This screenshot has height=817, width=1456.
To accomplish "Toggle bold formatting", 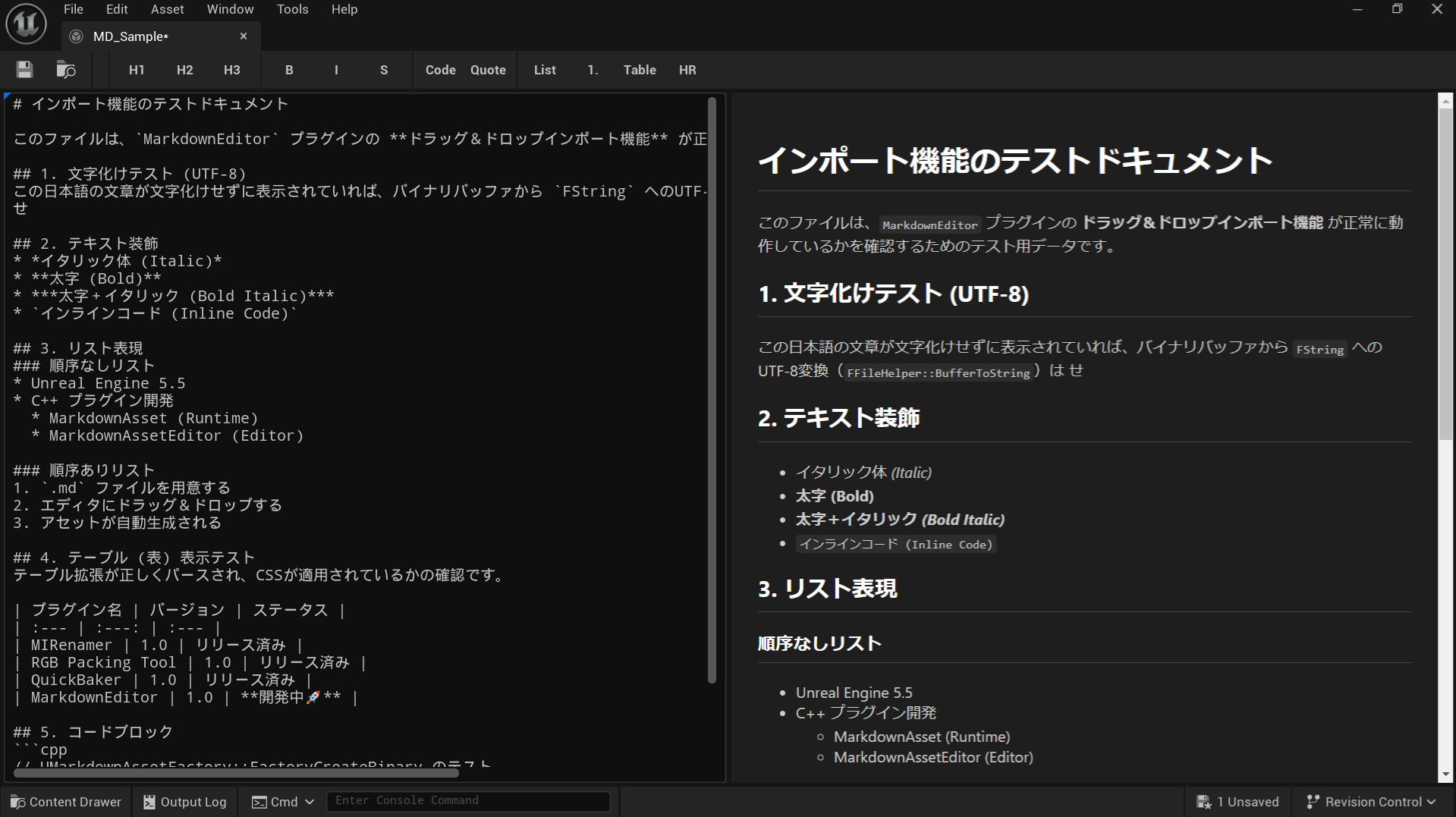I will 289,69.
